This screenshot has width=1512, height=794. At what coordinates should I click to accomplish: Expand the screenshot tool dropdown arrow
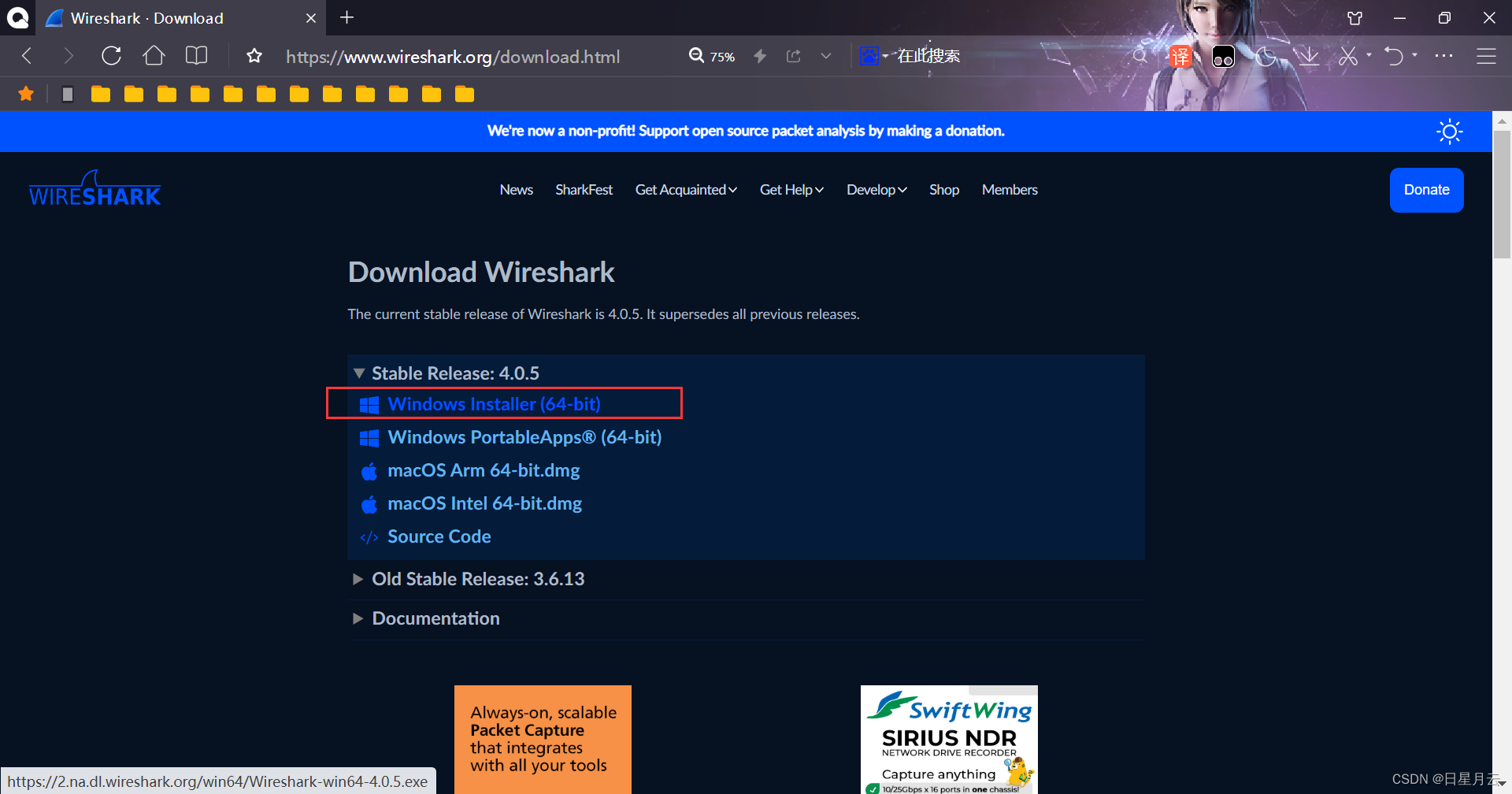tap(1369, 55)
